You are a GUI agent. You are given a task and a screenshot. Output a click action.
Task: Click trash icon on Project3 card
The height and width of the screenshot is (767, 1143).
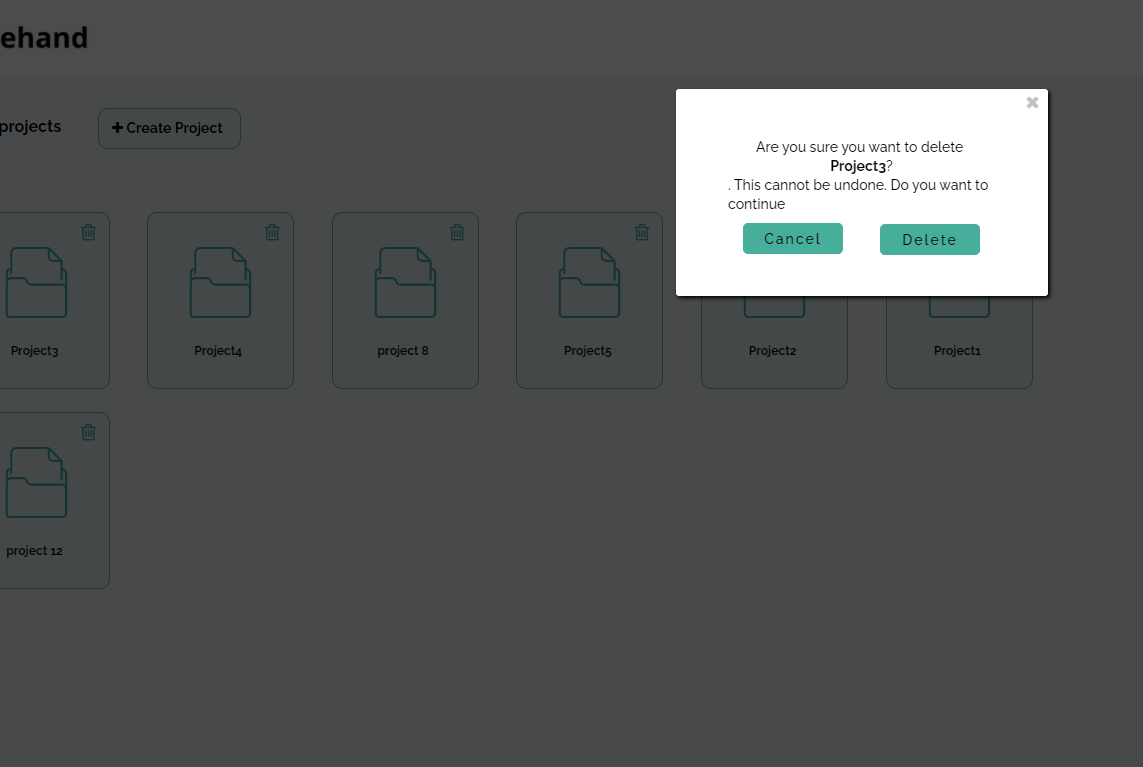coord(88,232)
